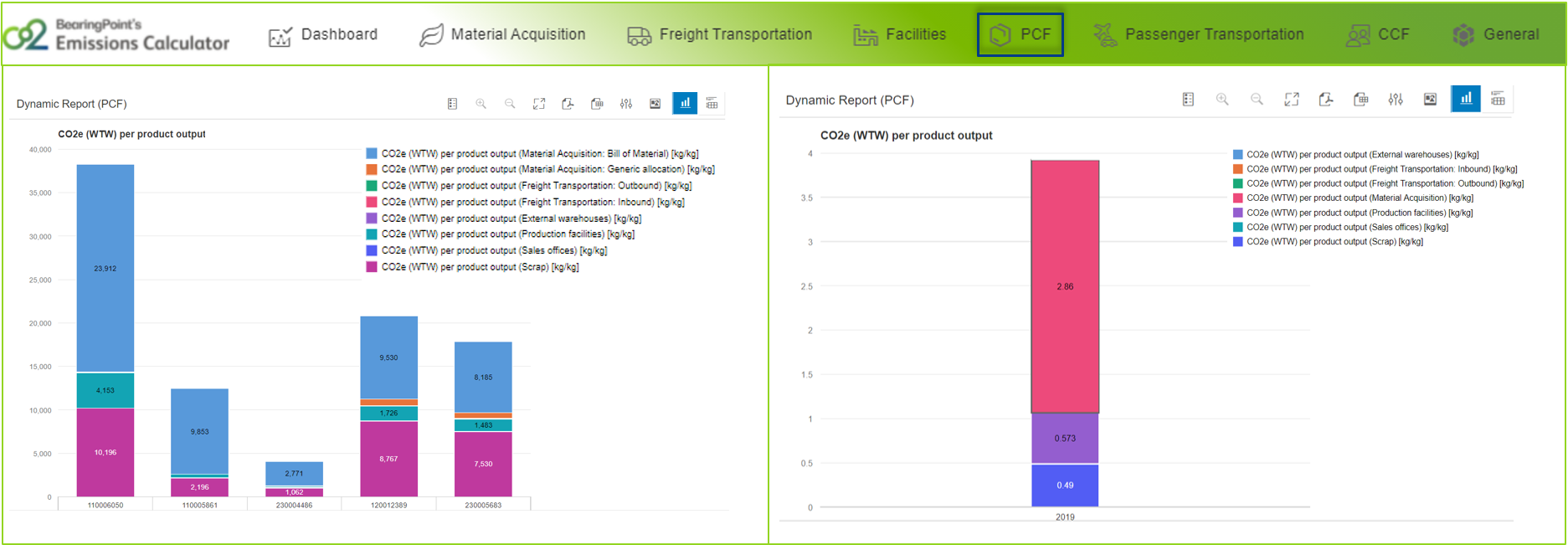Toggle Freight Transportation: Outbound in right legend

point(1379,183)
